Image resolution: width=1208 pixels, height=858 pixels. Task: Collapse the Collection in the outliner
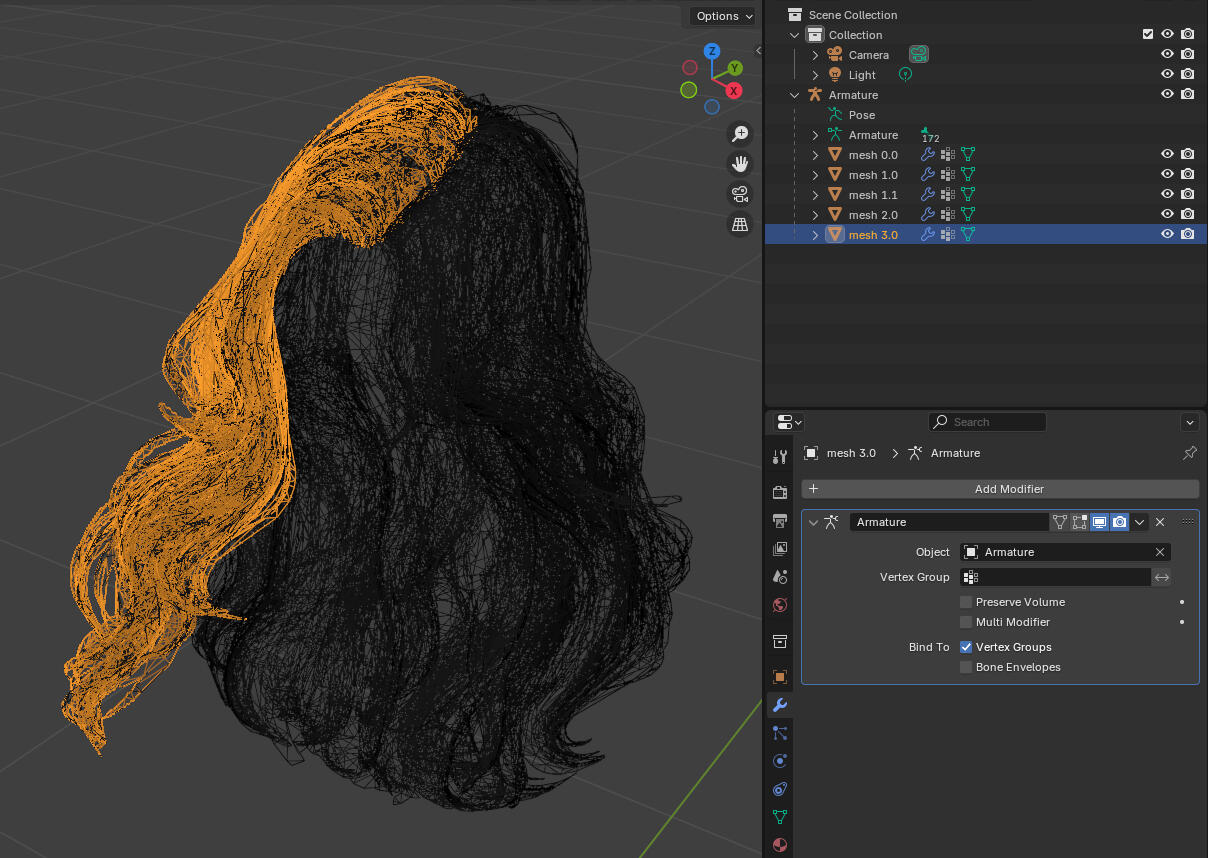click(x=794, y=34)
